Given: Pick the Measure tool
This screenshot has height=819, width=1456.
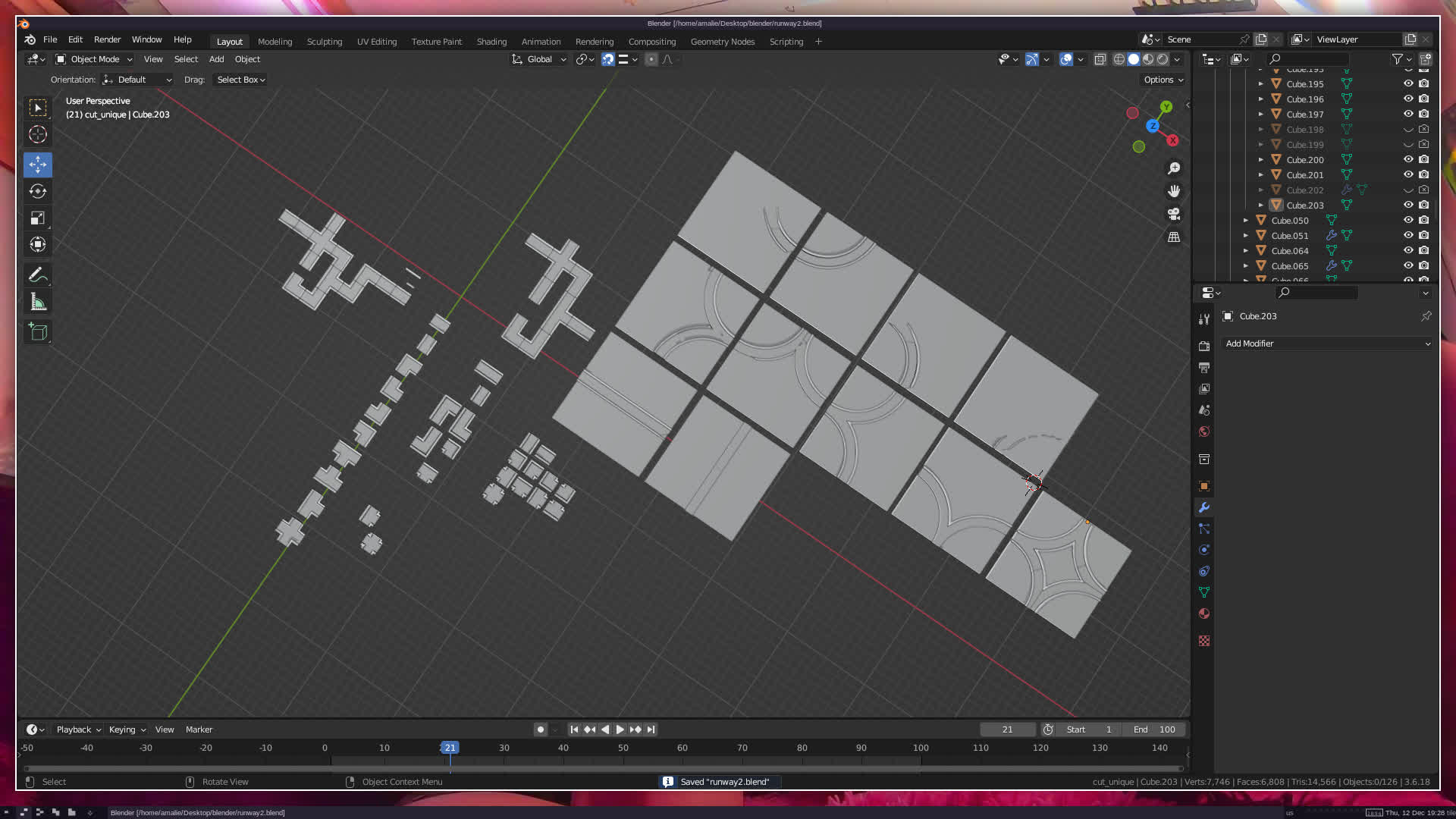Looking at the screenshot, I should (x=38, y=303).
